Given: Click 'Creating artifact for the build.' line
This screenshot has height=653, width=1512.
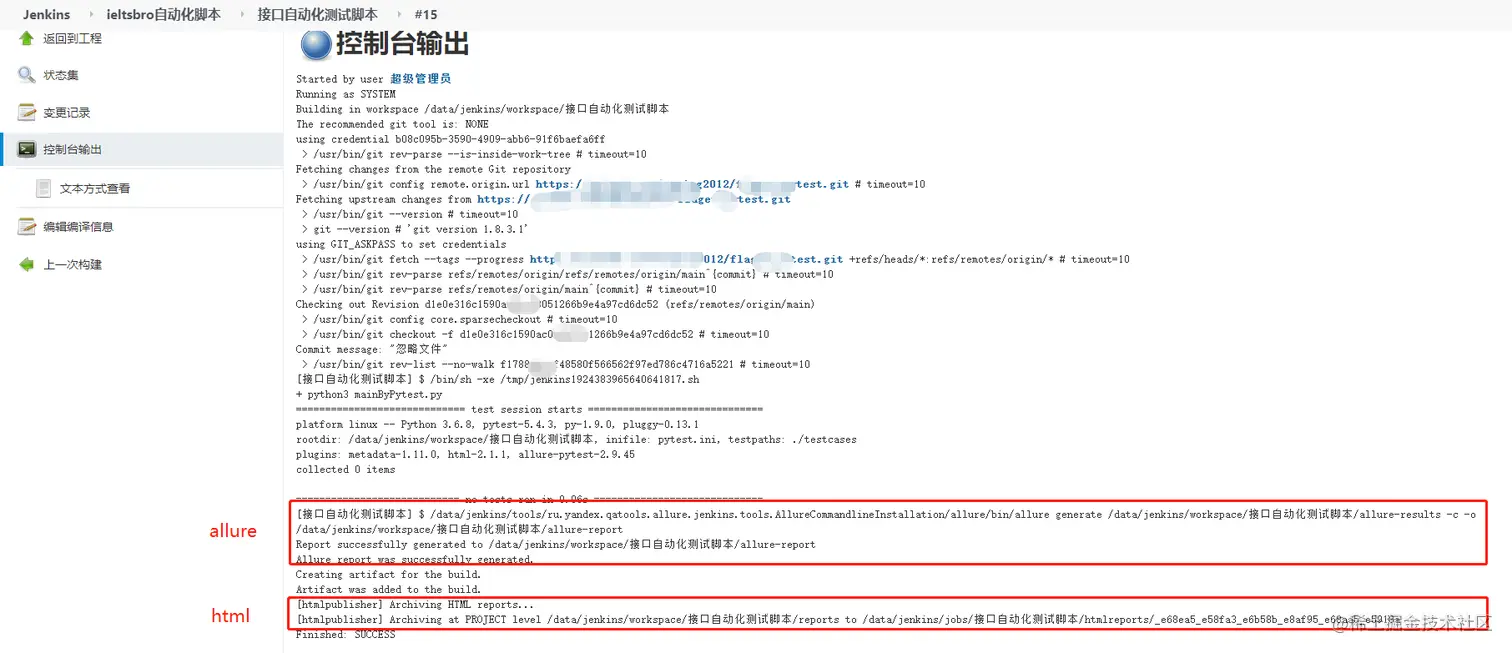Looking at the screenshot, I should (x=388, y=574).
